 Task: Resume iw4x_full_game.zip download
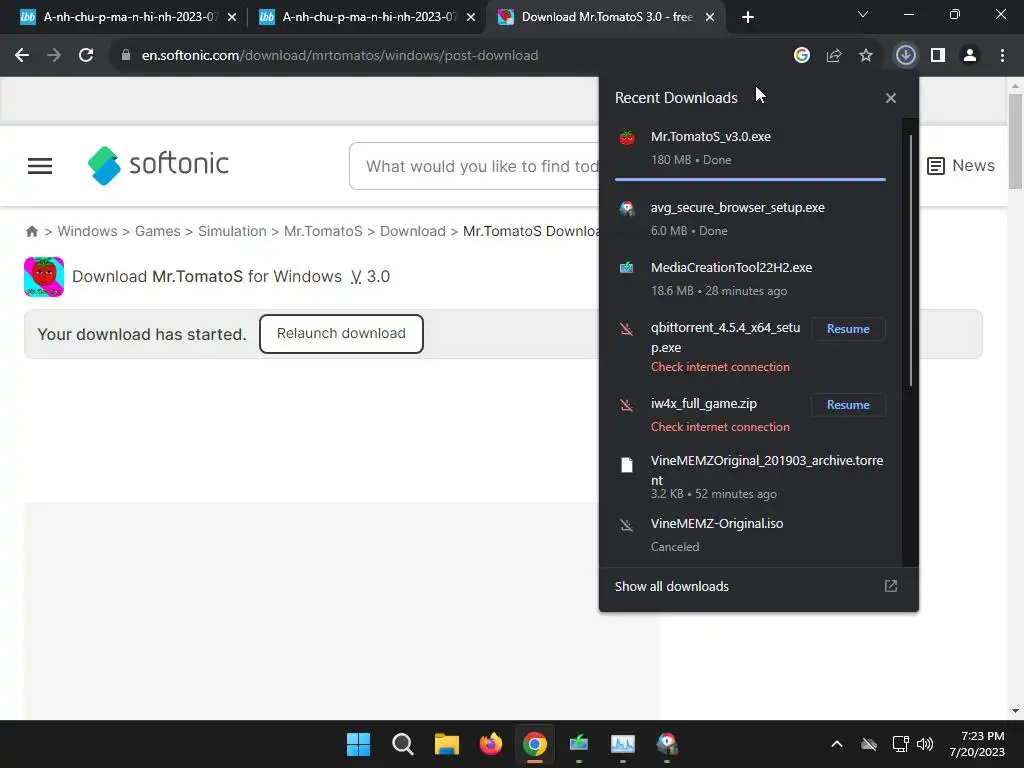coord(848,405)
